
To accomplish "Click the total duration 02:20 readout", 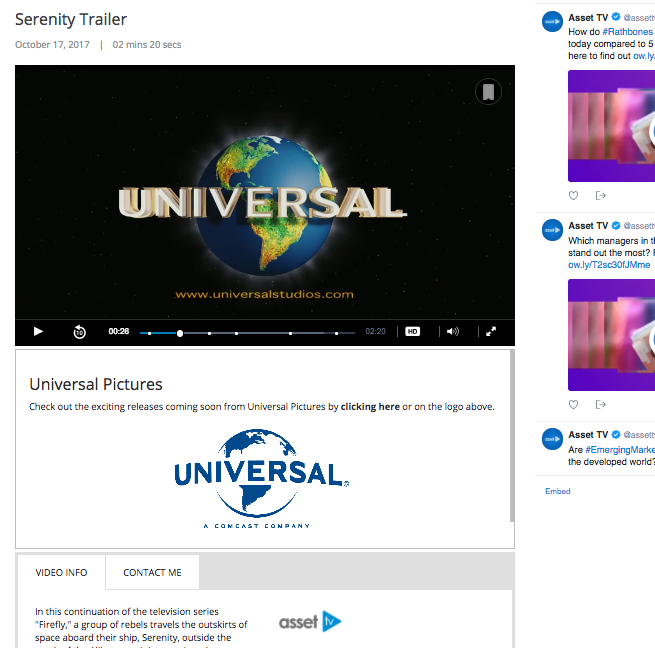I will click(x=375, y=331).
